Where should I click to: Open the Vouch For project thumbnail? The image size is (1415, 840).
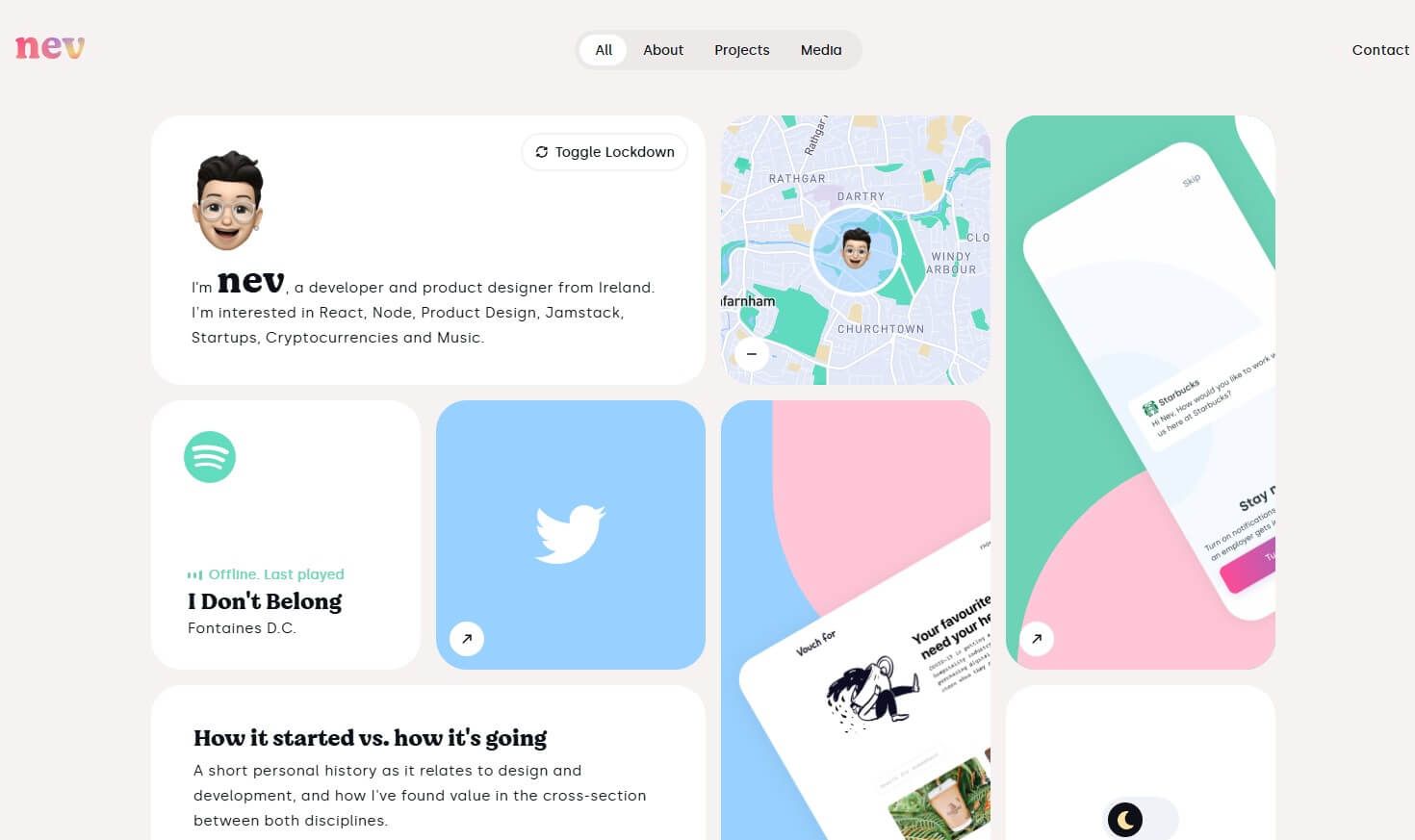(x=856, y=620)
